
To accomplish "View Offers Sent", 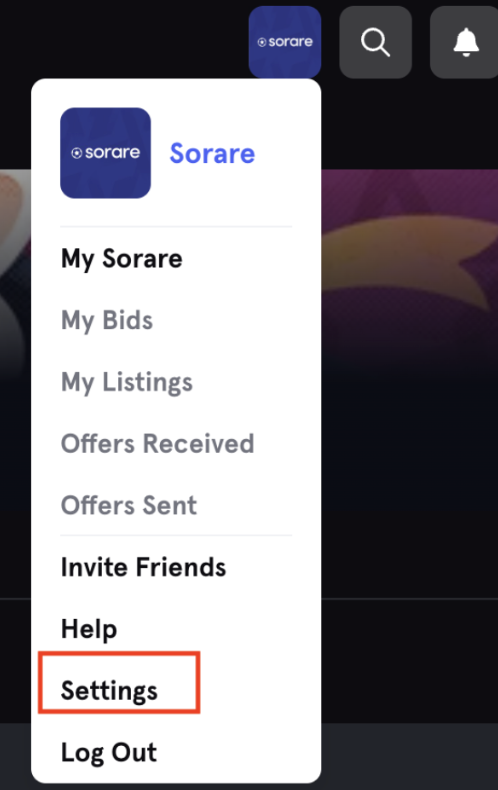I will (129, 505).
